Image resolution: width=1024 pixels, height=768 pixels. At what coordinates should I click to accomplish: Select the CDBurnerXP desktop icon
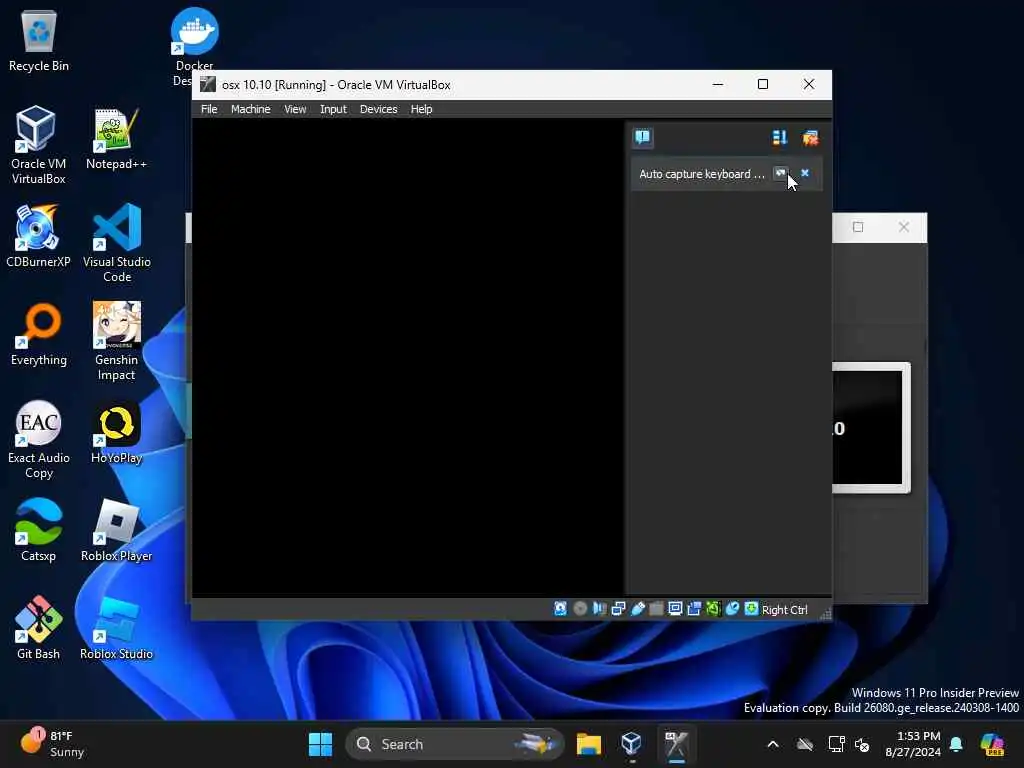[38, 236]
